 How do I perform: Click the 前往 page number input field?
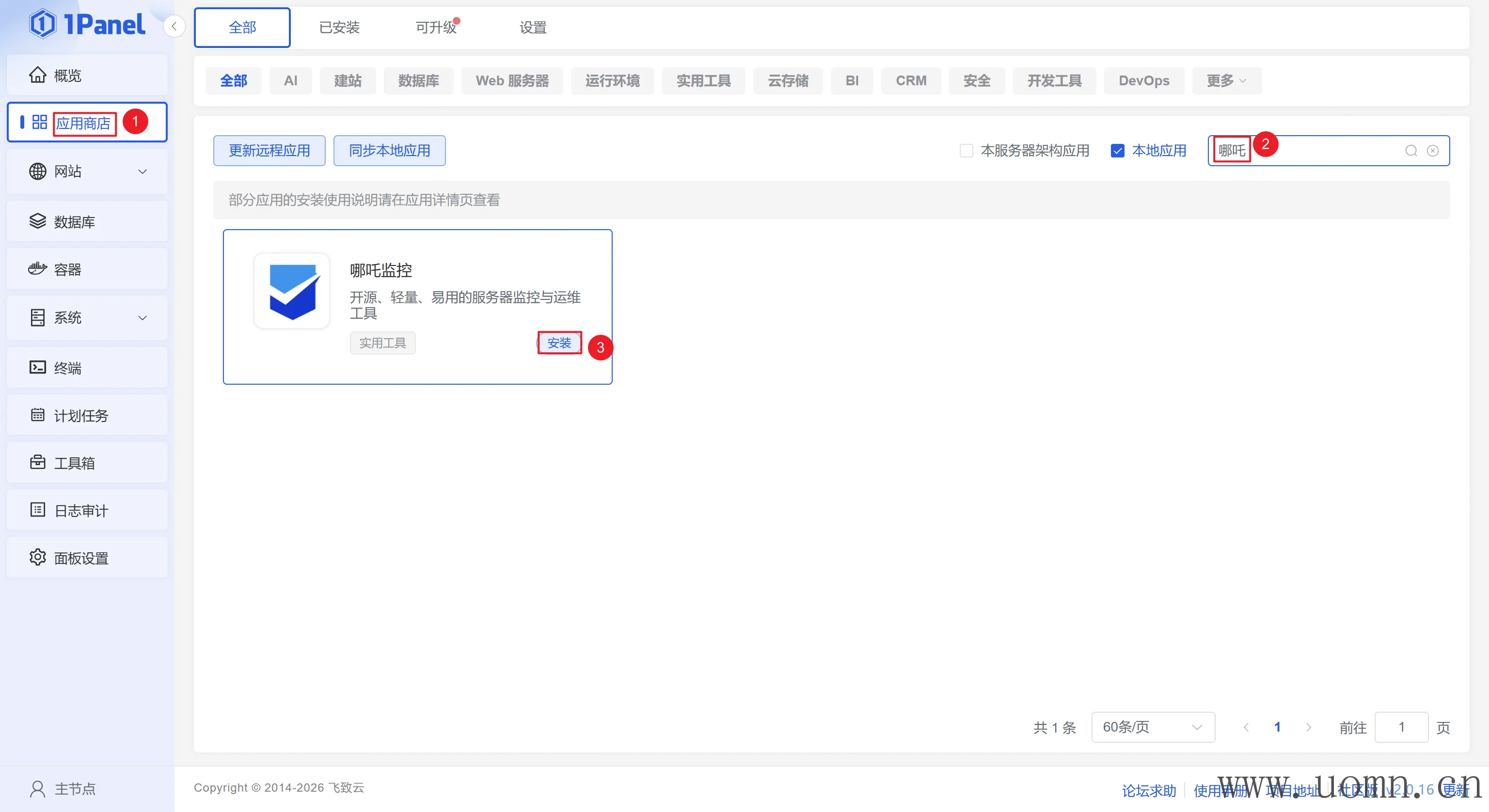click(x=1401, y=727)
